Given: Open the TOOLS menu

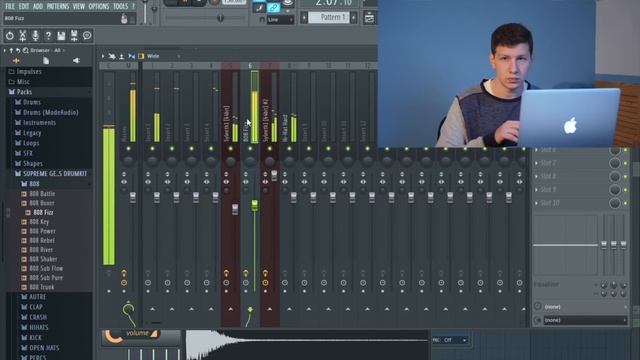Looking at the screenshot, I should 120,6.
